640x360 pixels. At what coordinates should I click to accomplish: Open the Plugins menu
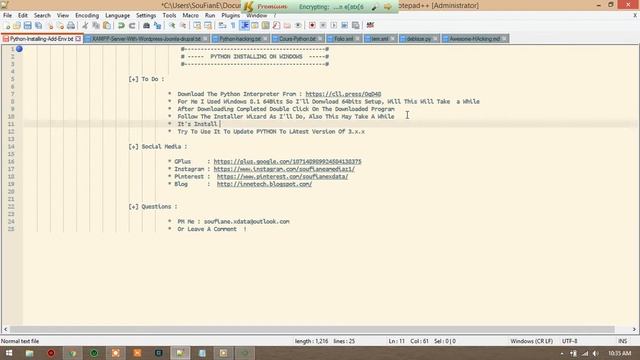coord(231,15)
